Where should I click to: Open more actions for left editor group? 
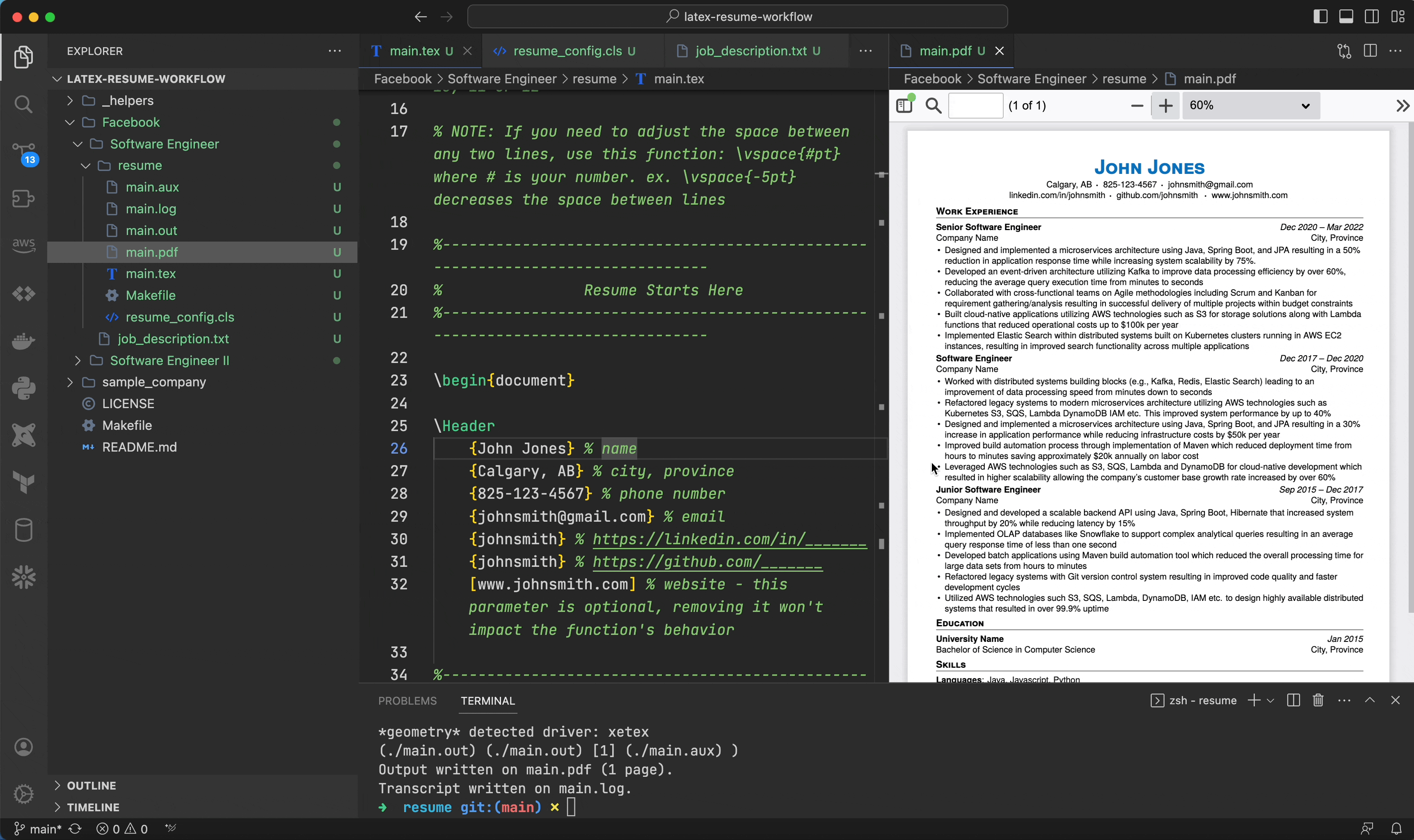tap(865, 51)
